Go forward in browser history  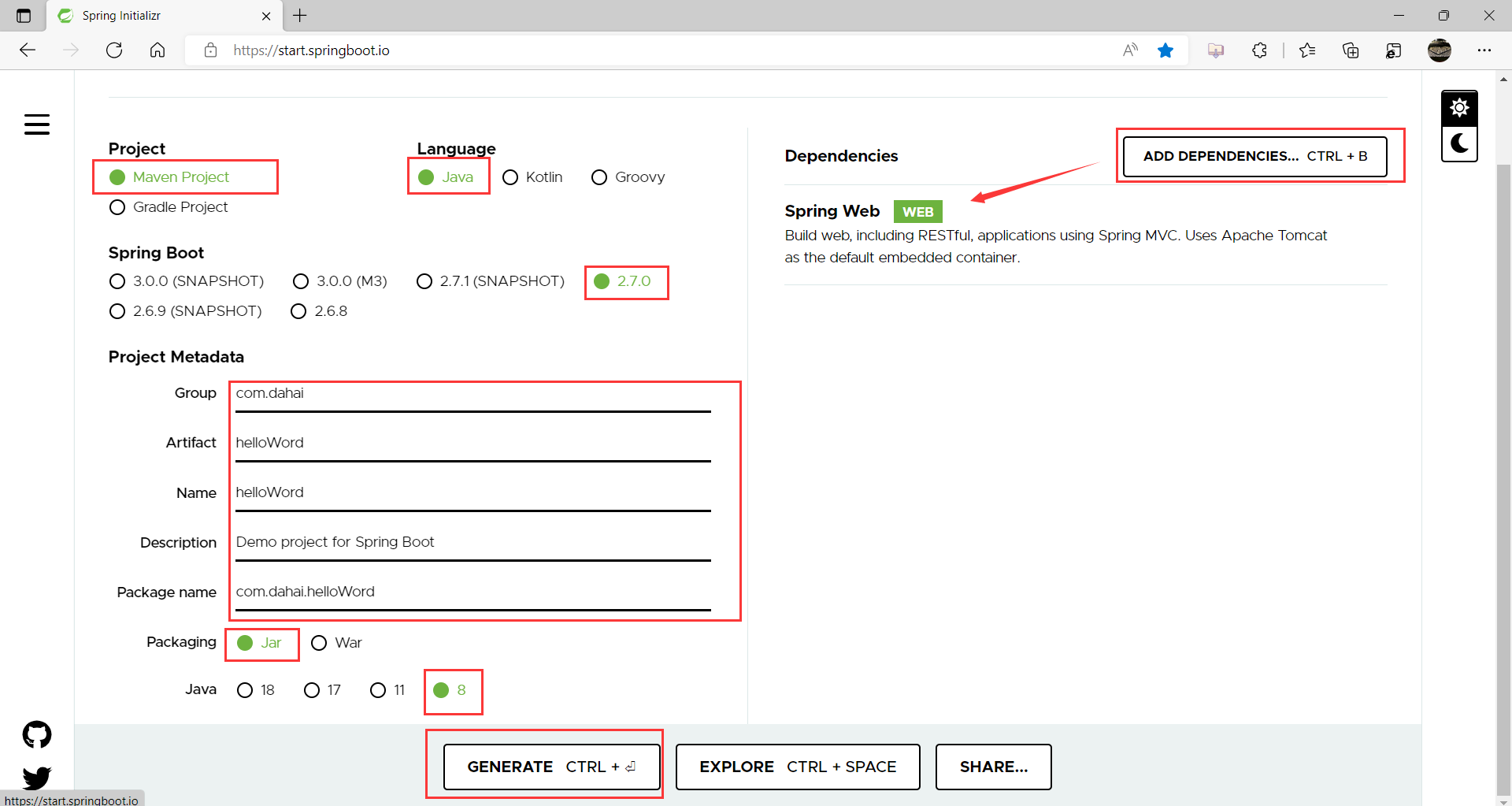click(71, 50)
